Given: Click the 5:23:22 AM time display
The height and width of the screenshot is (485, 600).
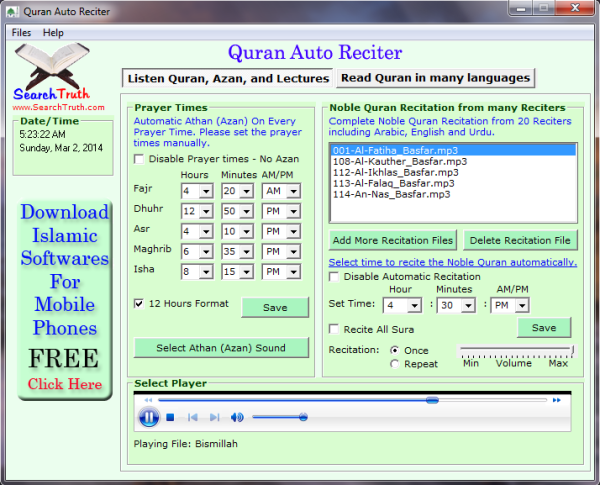Looking at the screenshot, I should tap(42, 134).
